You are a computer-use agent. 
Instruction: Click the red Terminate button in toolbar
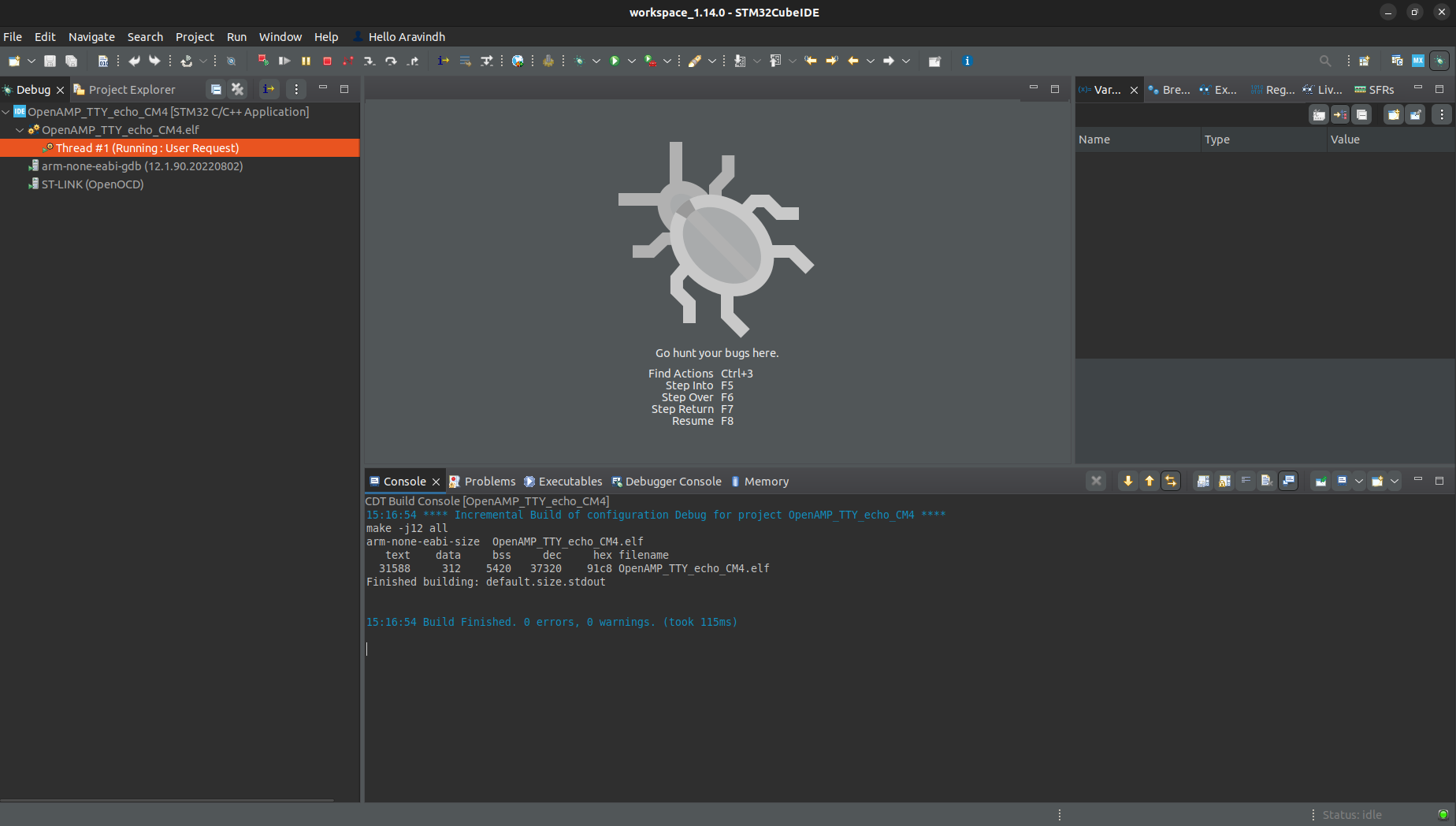(x=327, y=61)
